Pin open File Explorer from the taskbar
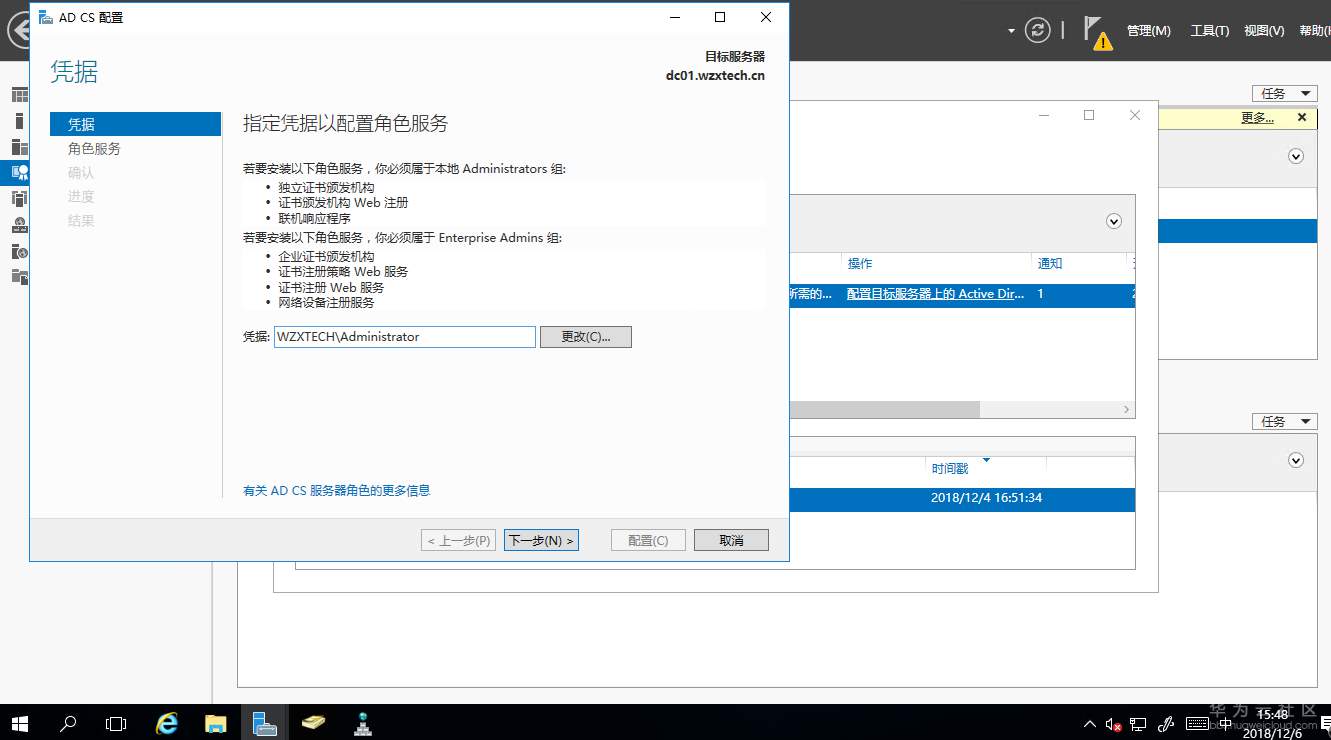 [x=215, y=722]
